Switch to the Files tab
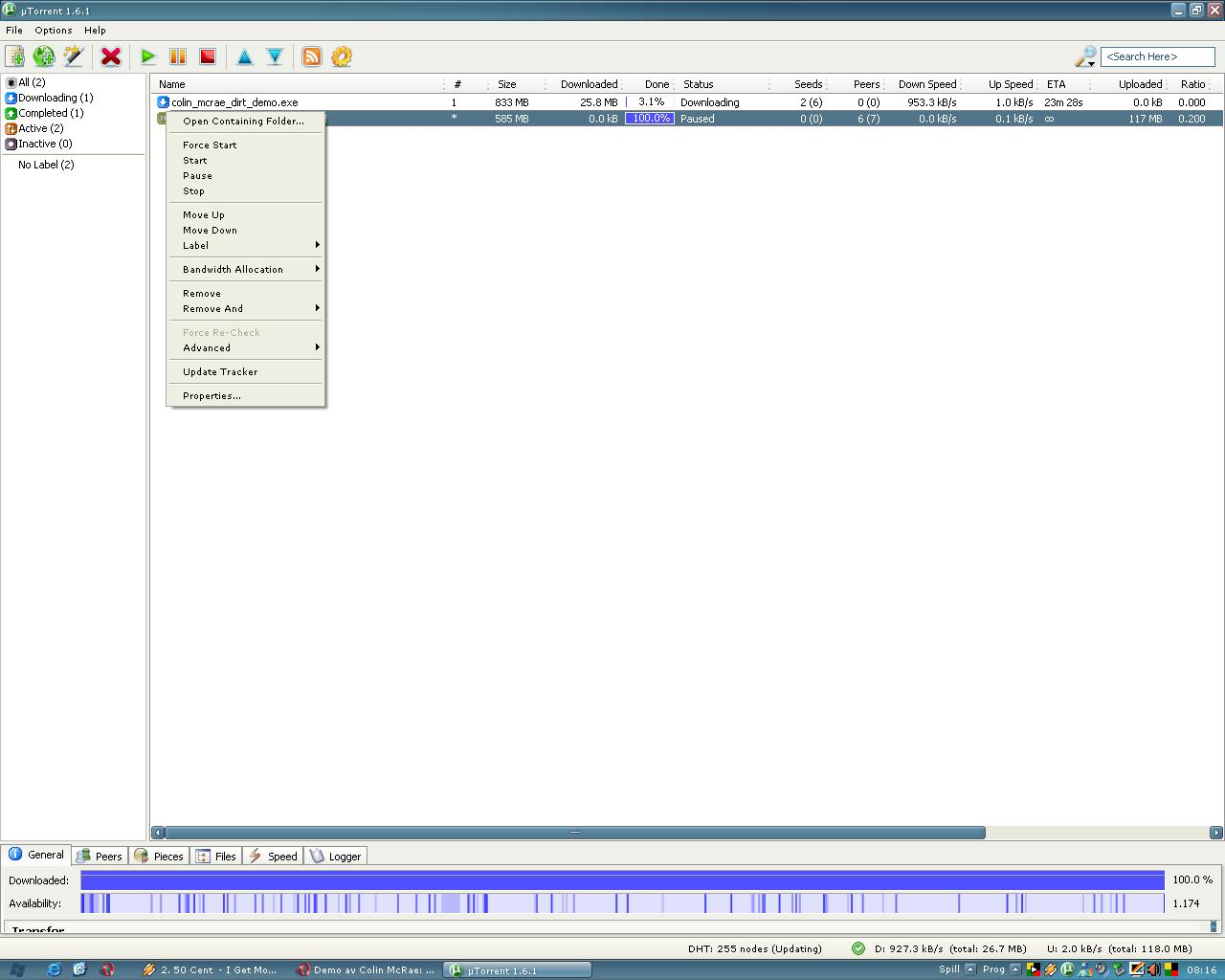The height and width of the screenshot is (980, 1225). [216, 856]
